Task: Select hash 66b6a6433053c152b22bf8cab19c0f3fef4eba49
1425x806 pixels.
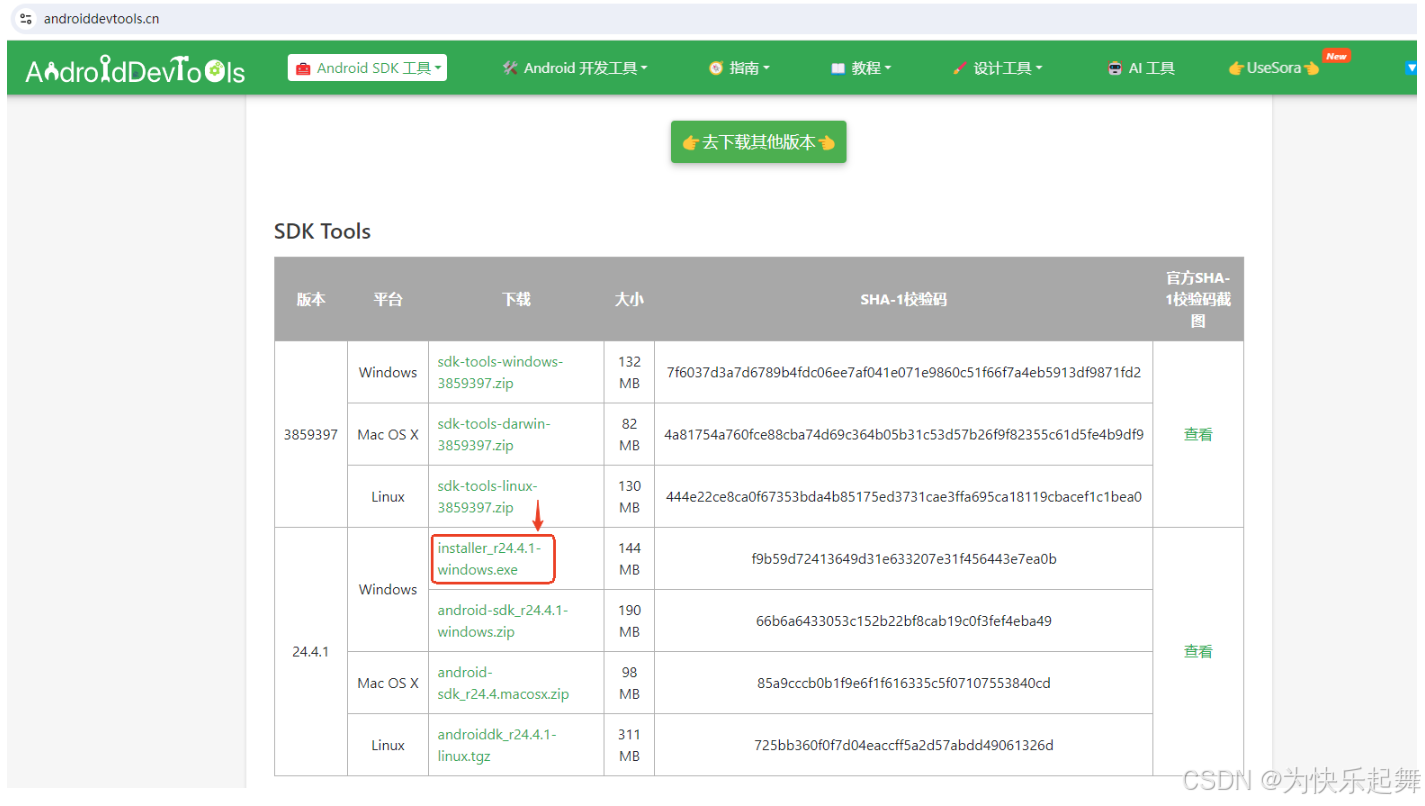Action: (x=904, y=621)
